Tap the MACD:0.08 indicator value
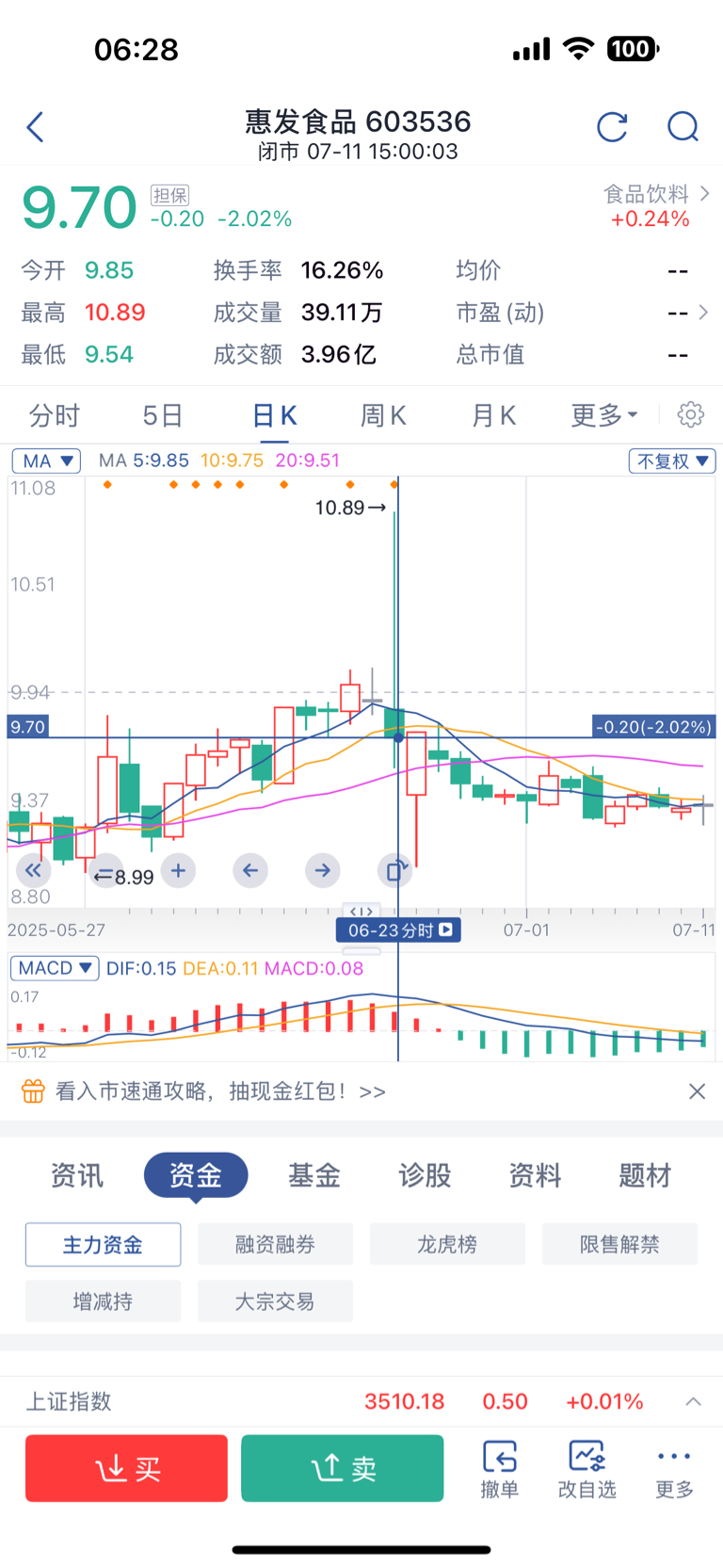723x1568 pixels. pos(314,968)
